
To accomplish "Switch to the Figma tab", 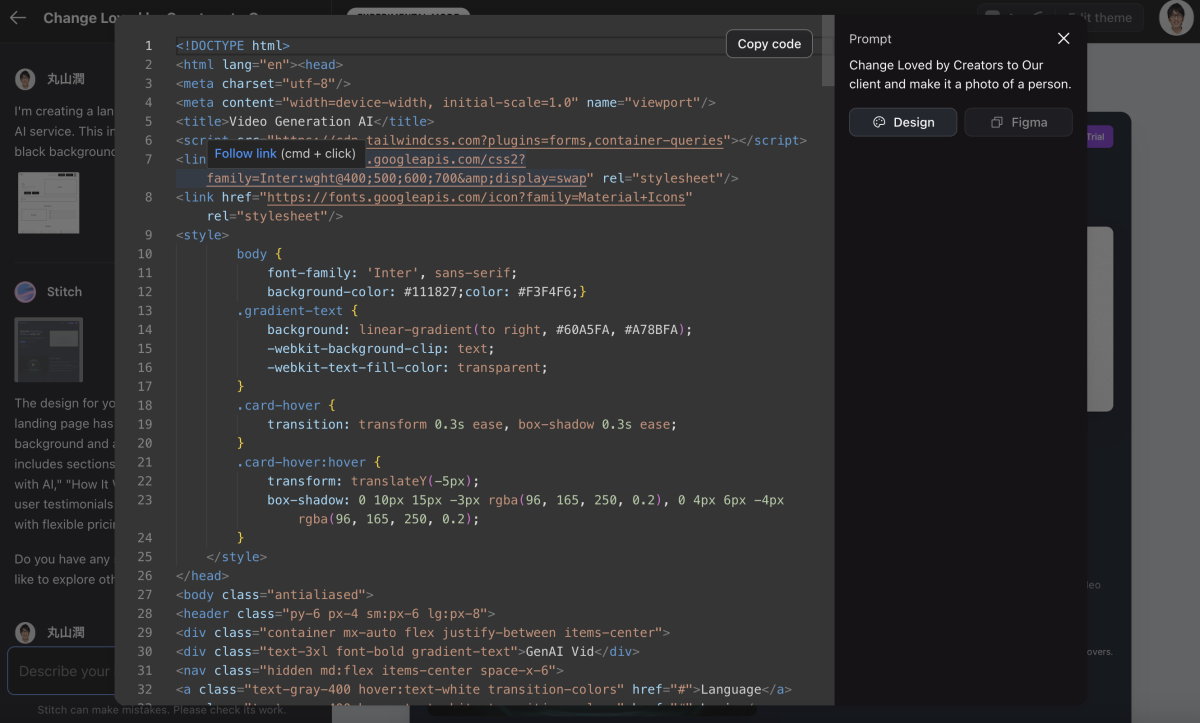I will pyautogui.click(x=1018, y=122).
